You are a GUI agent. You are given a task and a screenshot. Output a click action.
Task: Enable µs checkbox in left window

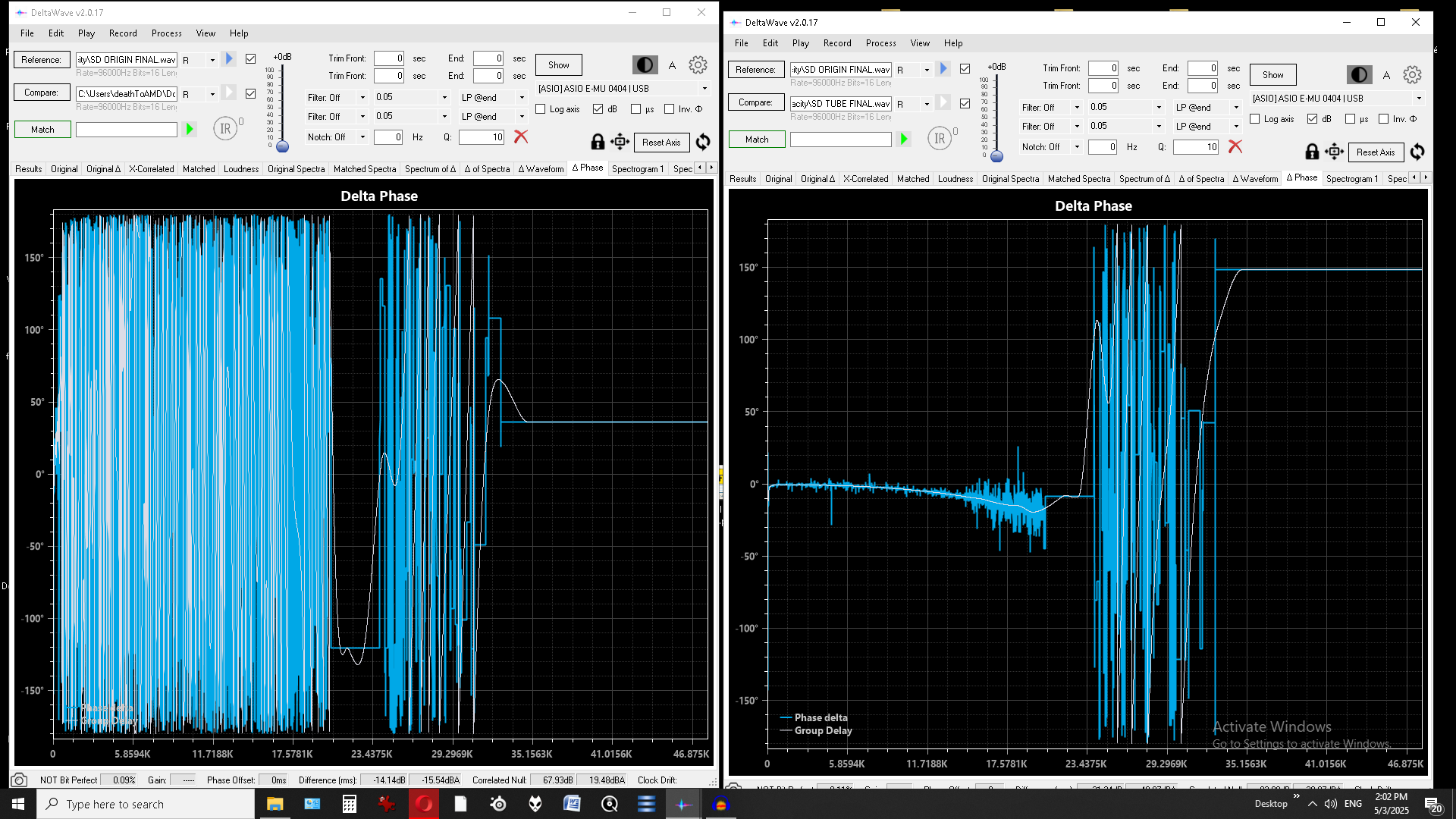(x=636, y=109)
